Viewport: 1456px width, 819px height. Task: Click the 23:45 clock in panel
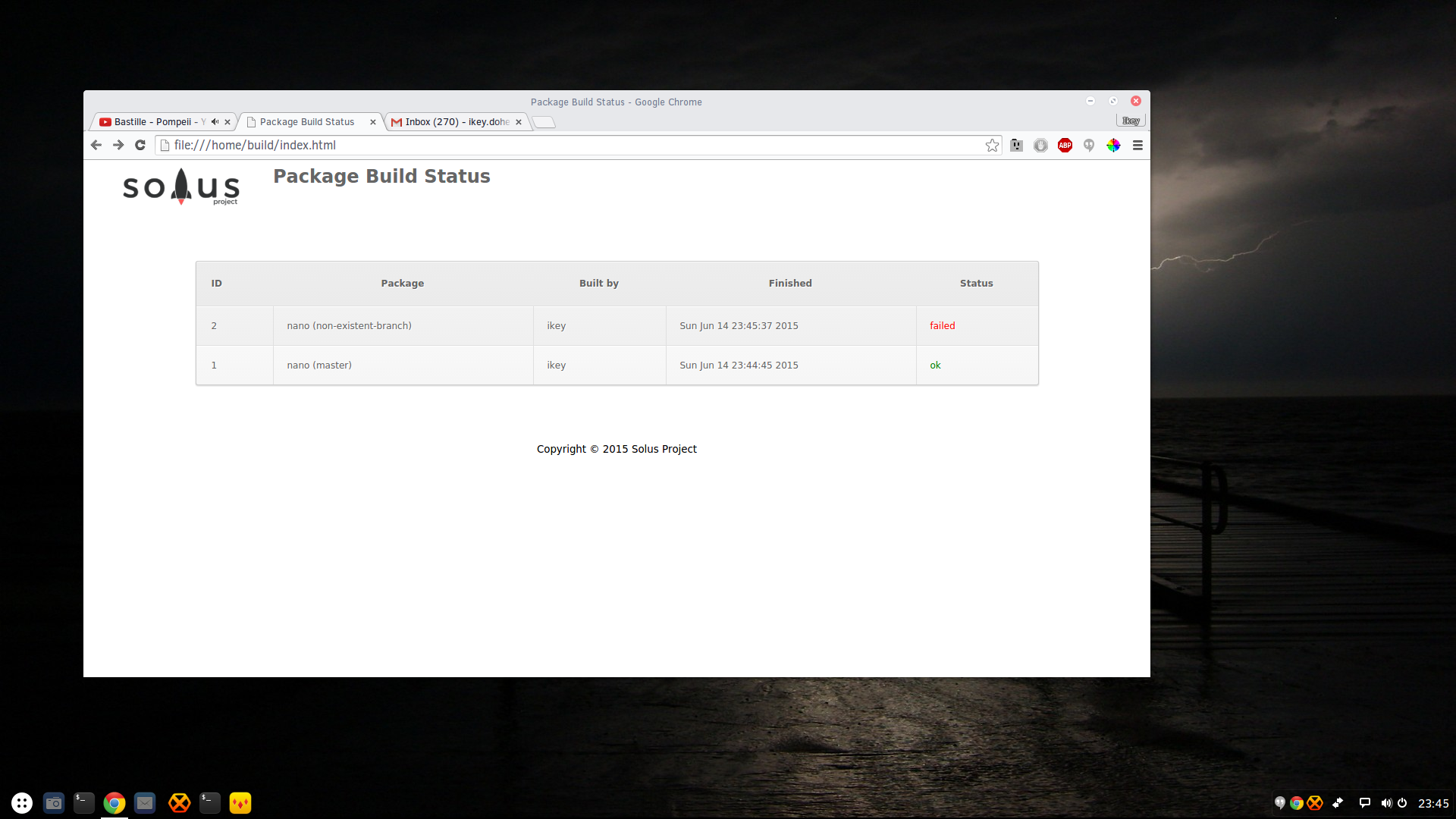tap(1433, 803)
